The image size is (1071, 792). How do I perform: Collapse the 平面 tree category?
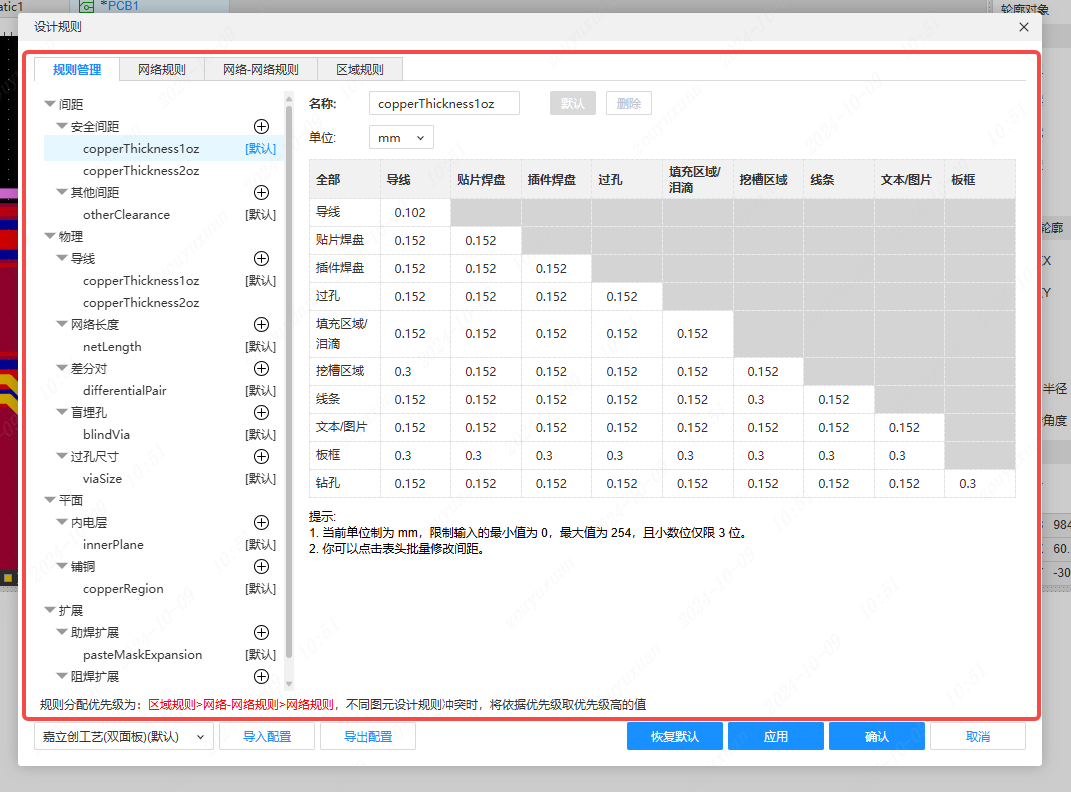pos(50,500)
